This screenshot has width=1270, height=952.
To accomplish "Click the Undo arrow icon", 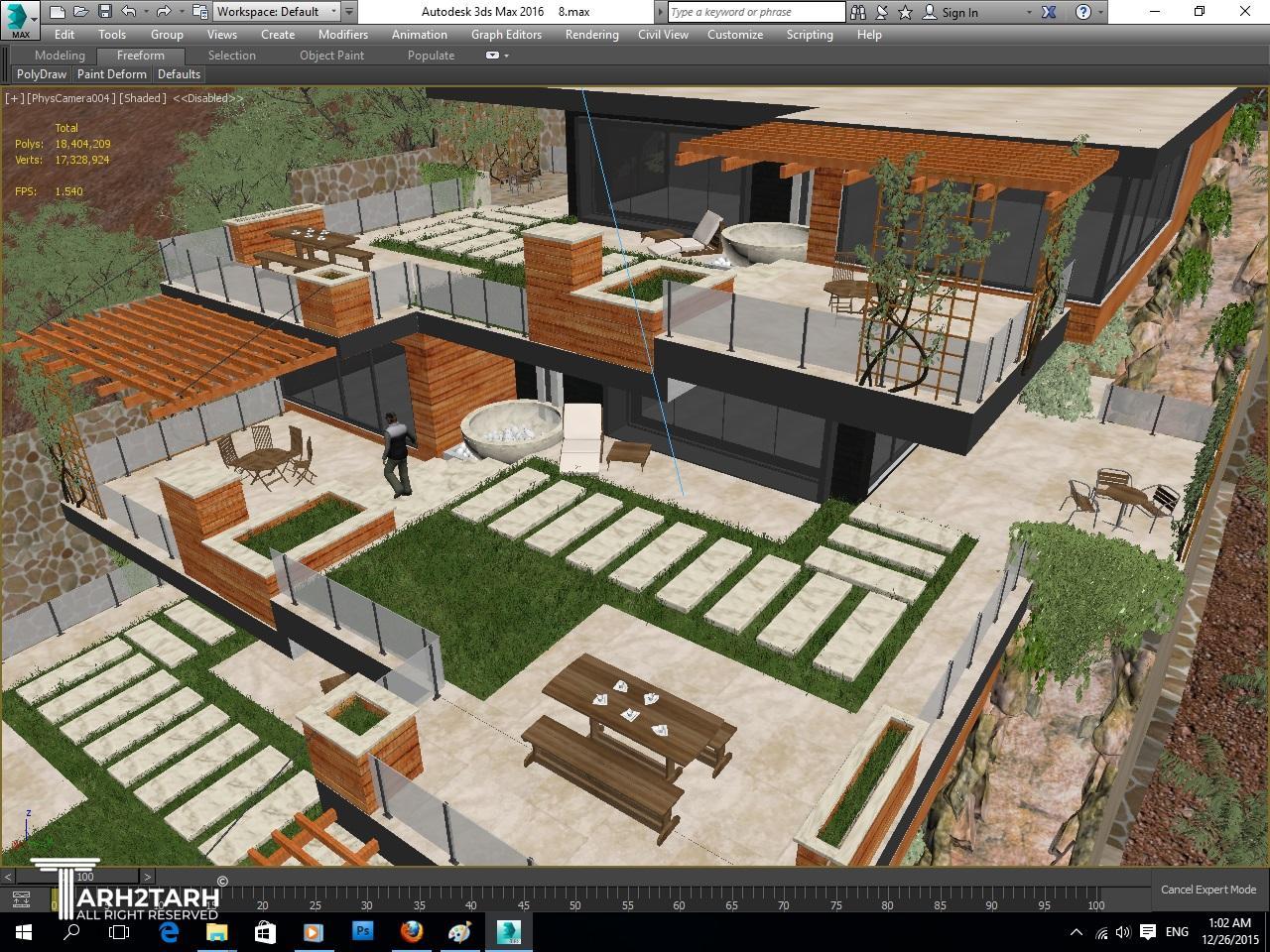I will tap(129, 12).
